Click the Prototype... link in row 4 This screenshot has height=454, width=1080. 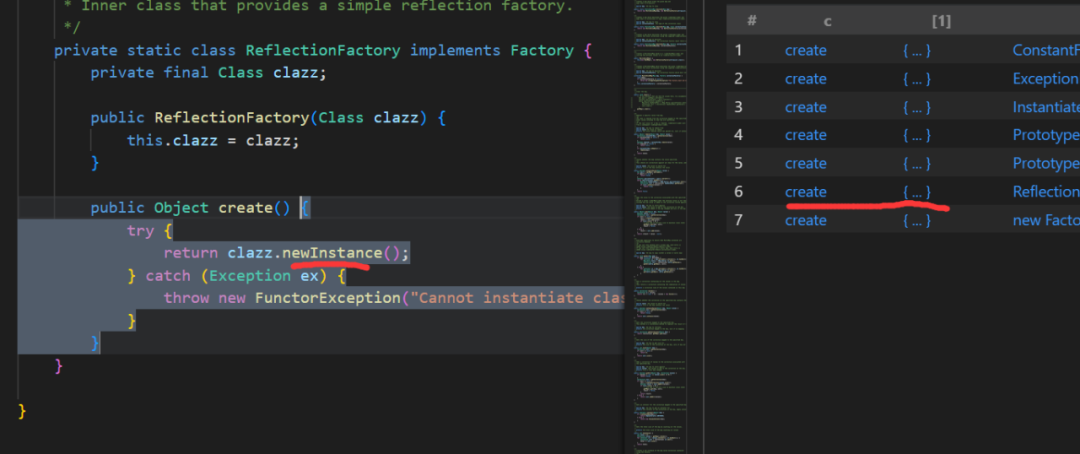(1046, 135)
